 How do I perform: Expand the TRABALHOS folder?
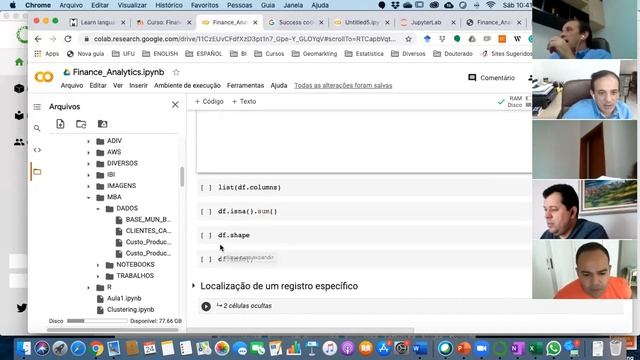pos(98,276)
